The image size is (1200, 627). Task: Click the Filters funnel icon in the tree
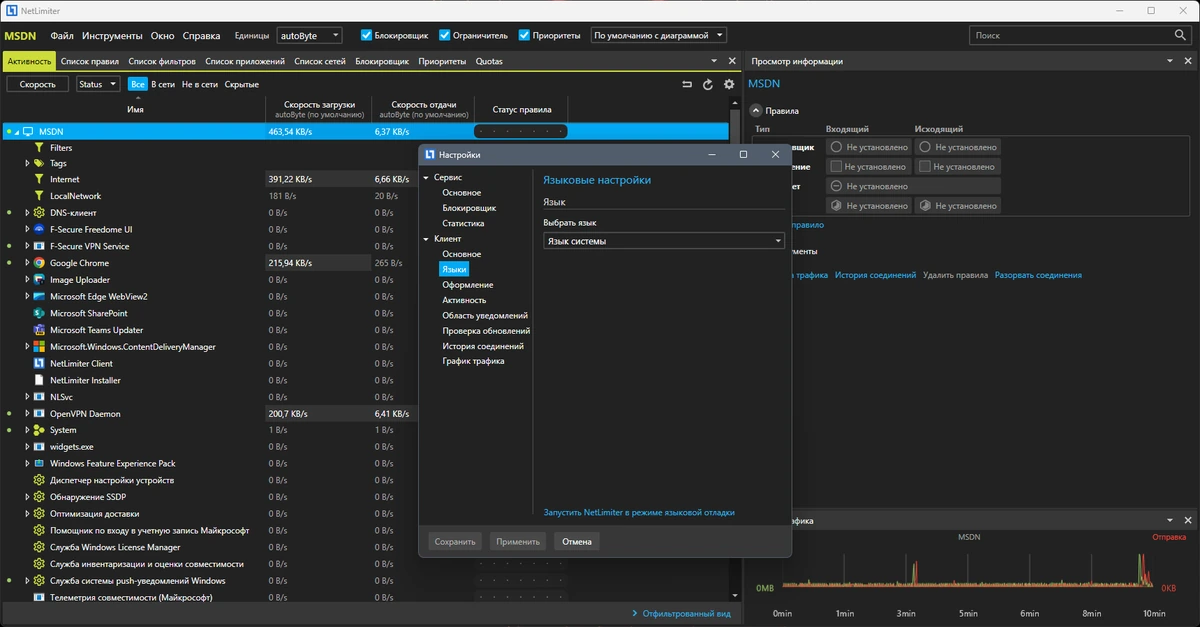pyautogui.click(x=40, y=147)
